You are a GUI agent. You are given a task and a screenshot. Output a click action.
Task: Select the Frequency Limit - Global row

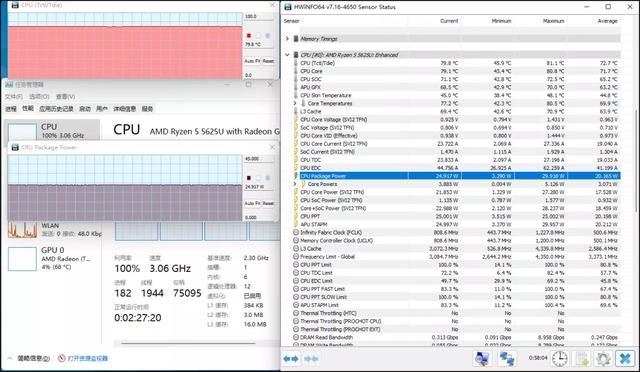pos(458,256)
